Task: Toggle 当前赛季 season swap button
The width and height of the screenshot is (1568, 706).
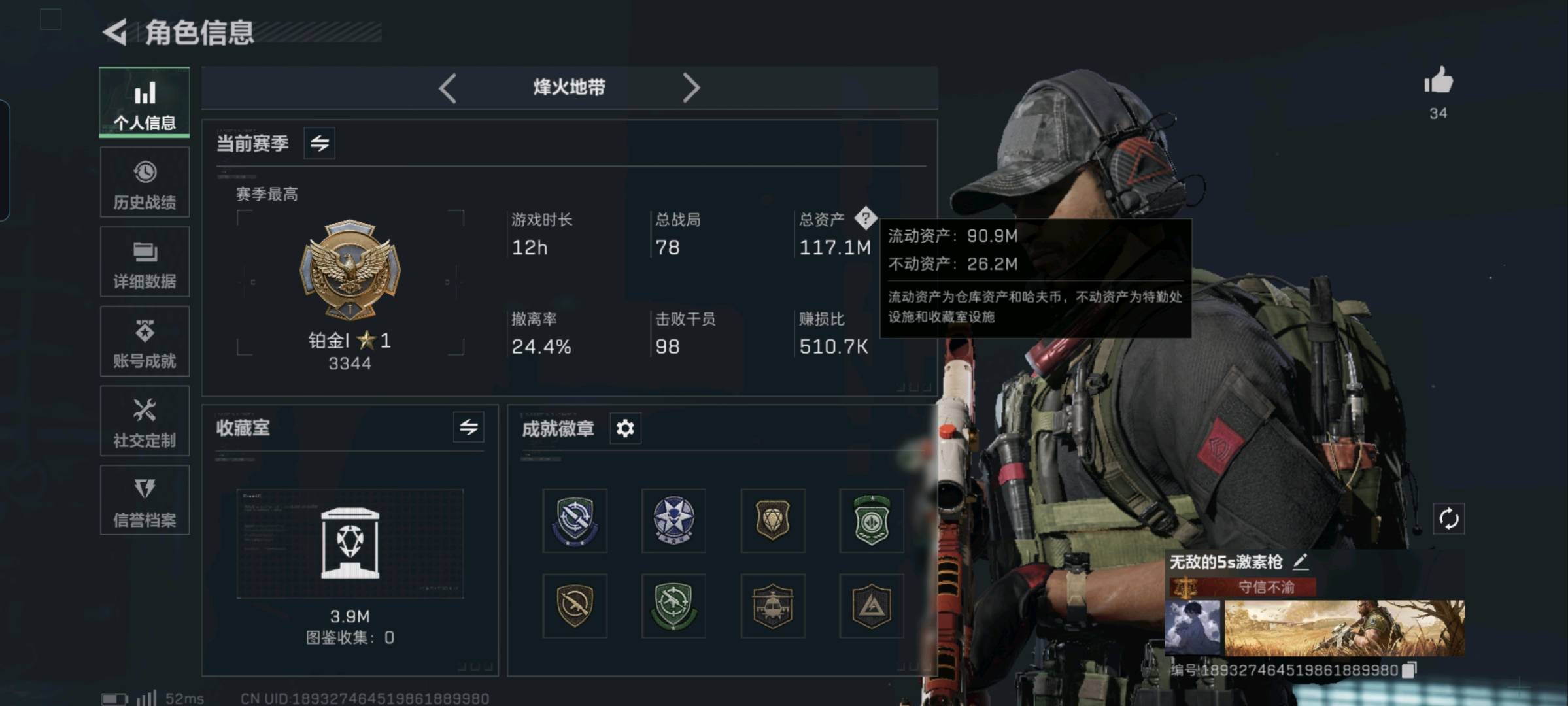Action: click(320, 143)
